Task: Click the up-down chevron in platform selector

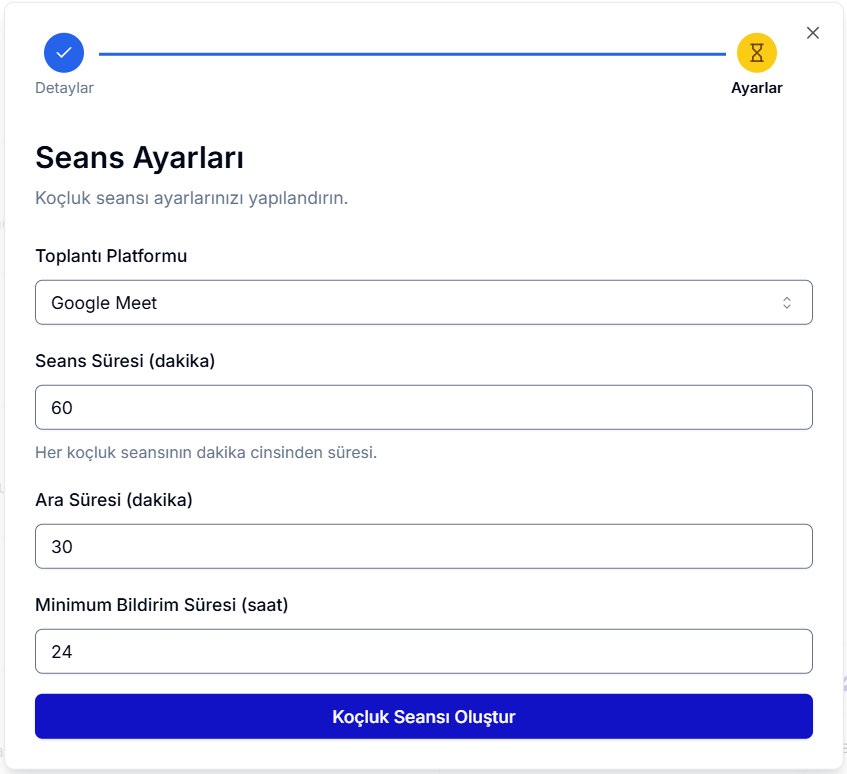Action: tap(787, 303)
